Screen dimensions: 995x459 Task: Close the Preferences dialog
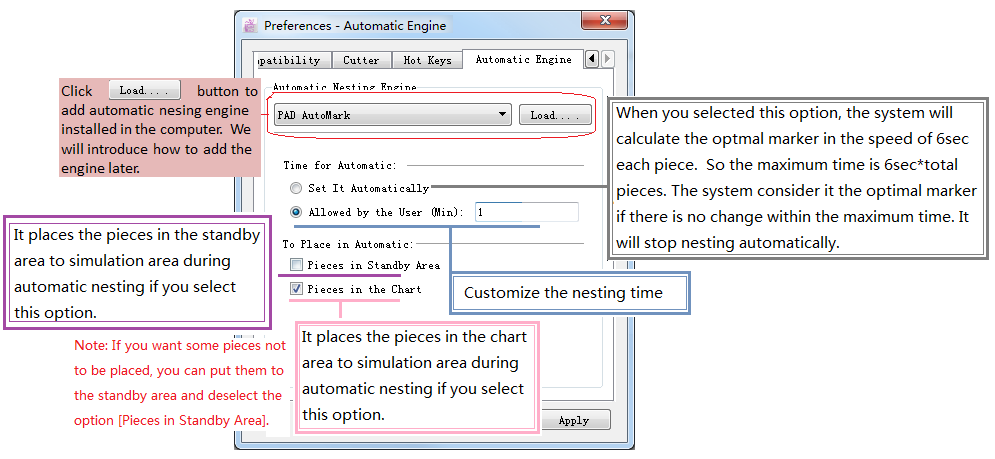point(606,23)
